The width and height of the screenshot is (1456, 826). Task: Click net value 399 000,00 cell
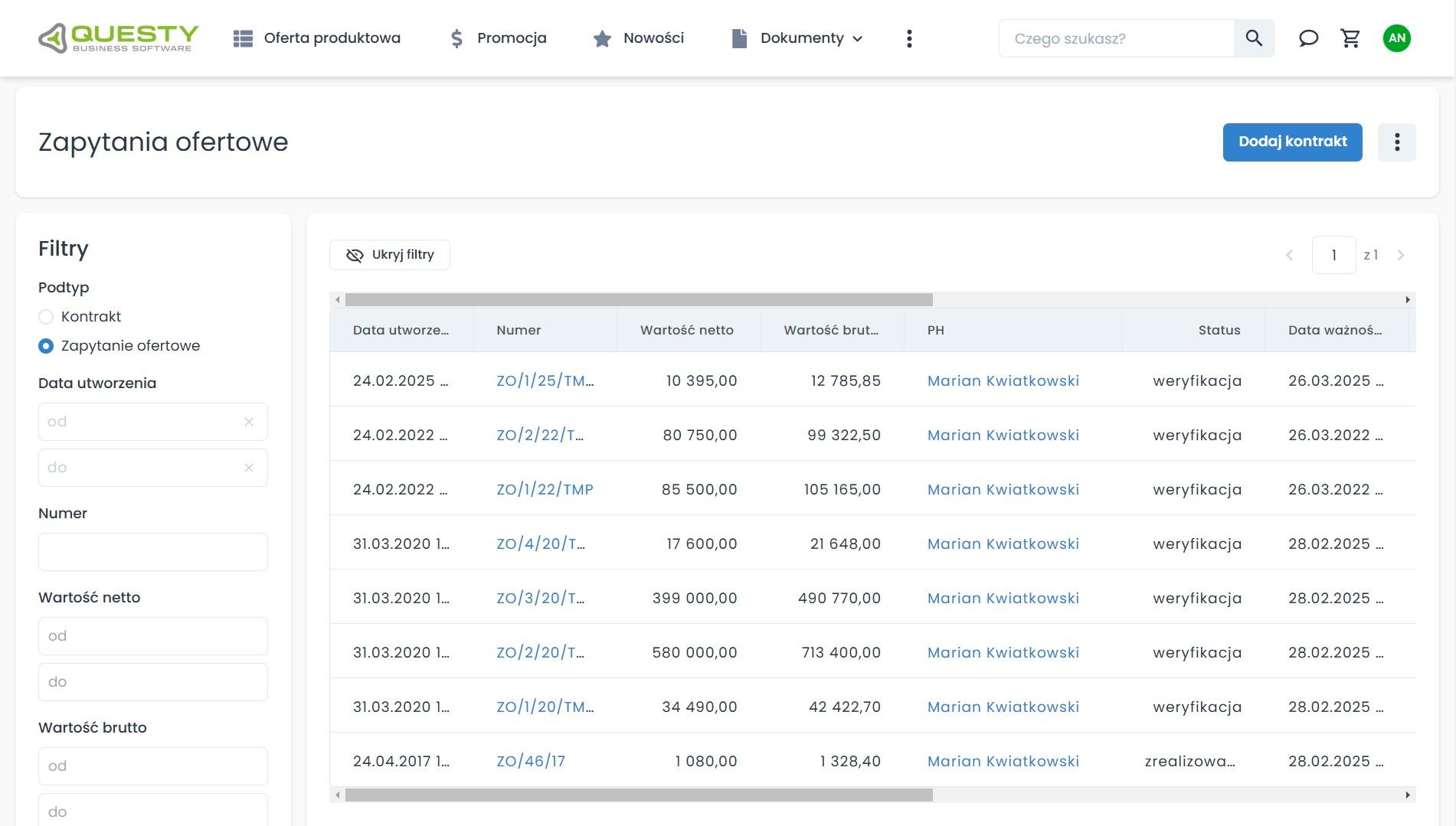pos(695,598)
